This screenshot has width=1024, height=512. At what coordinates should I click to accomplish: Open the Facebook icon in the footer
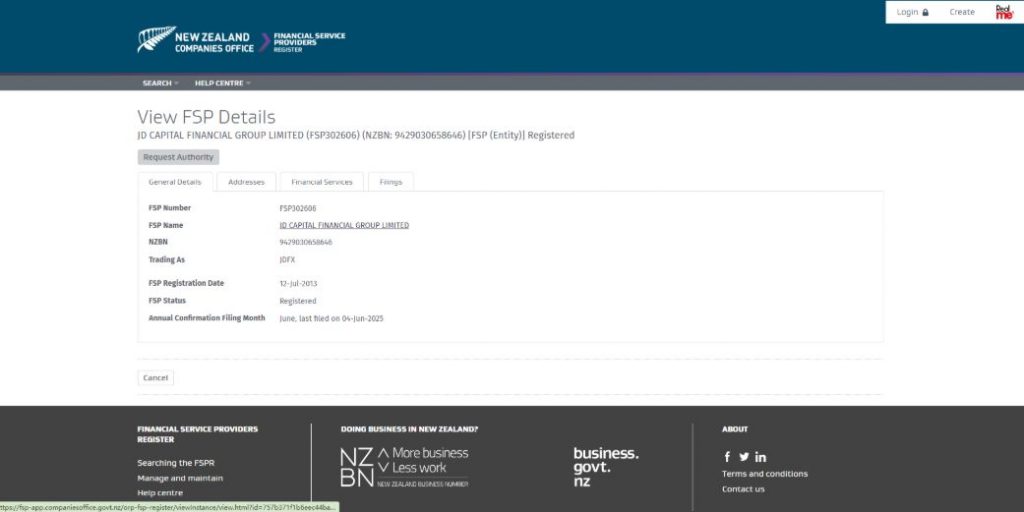click(727, 457)
